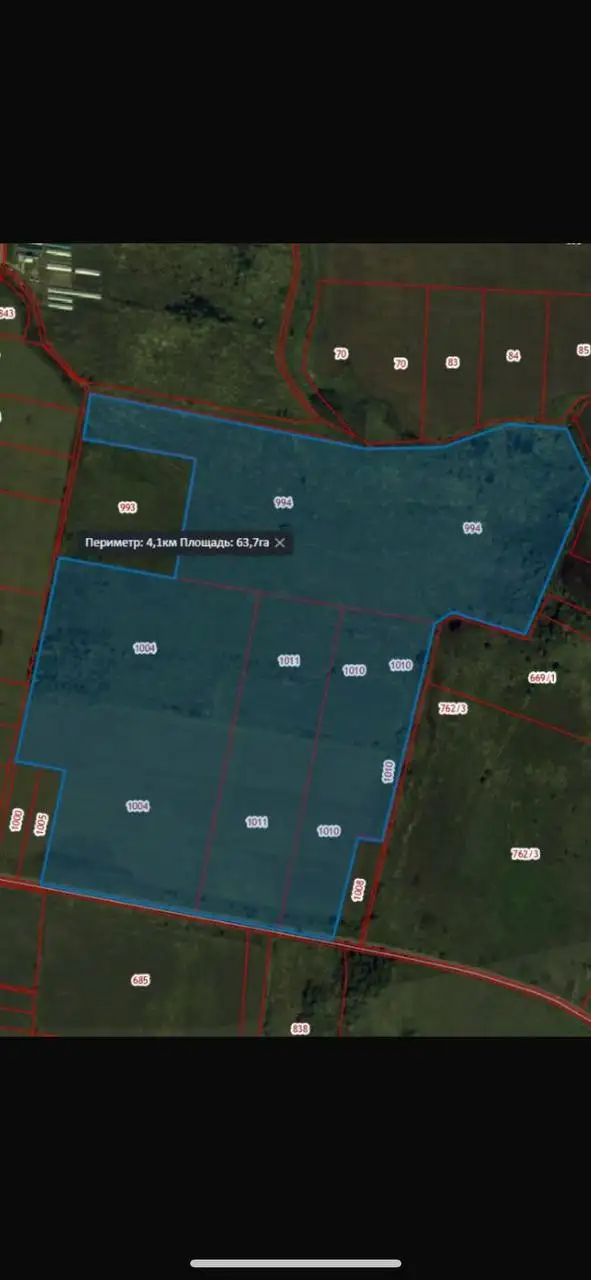Viewport: 591px width, 1280px height.
Task: Select parcel label 685
Action: pos(140,980)
